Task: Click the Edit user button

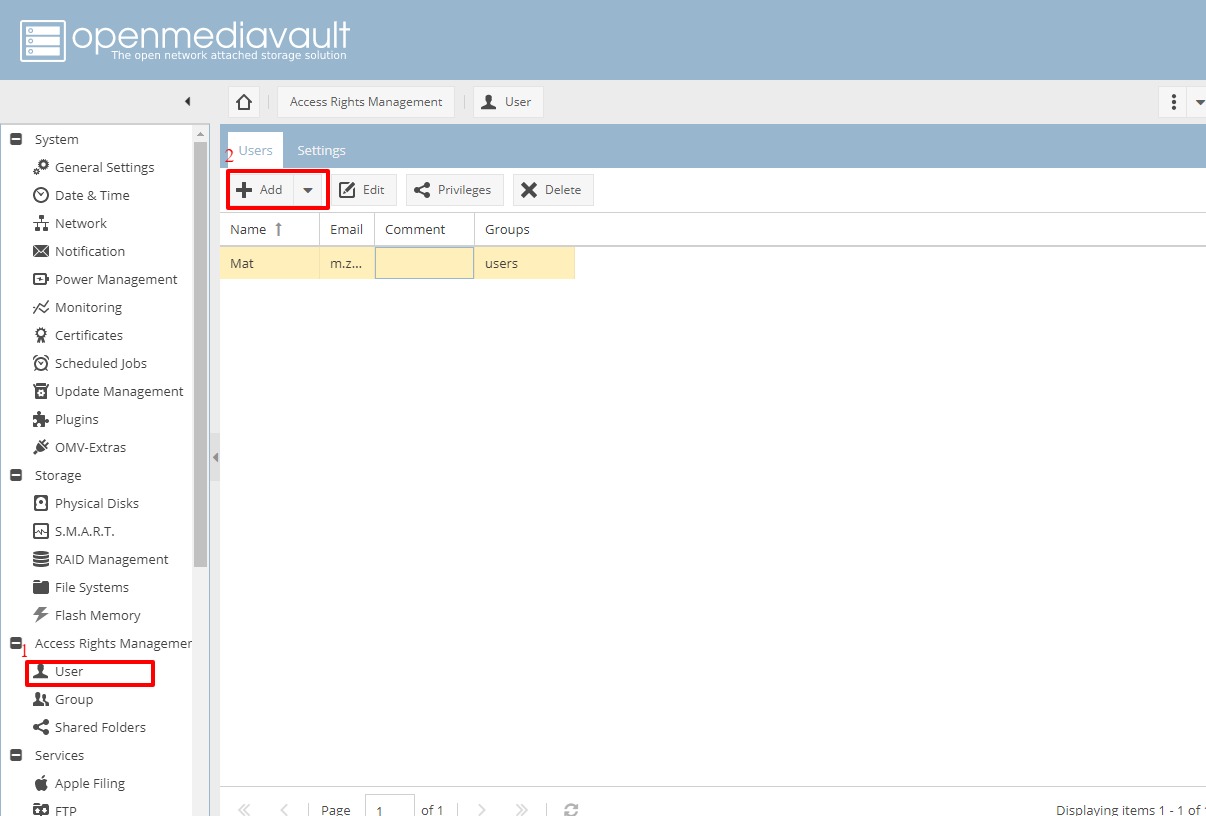Action: pyautogui.click(x=363, y=190)
